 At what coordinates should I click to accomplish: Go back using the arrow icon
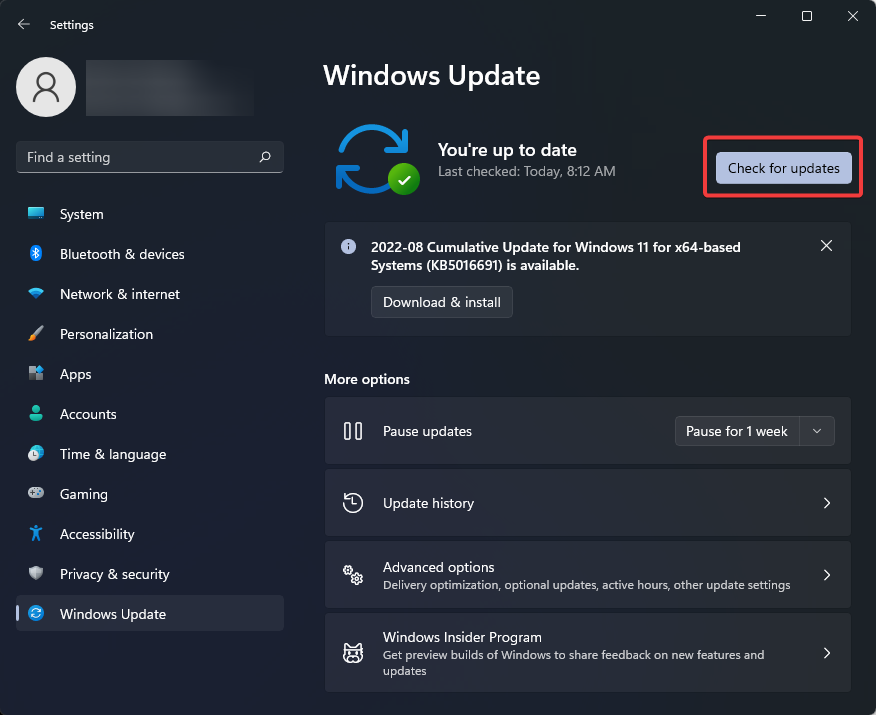[24, 24]
